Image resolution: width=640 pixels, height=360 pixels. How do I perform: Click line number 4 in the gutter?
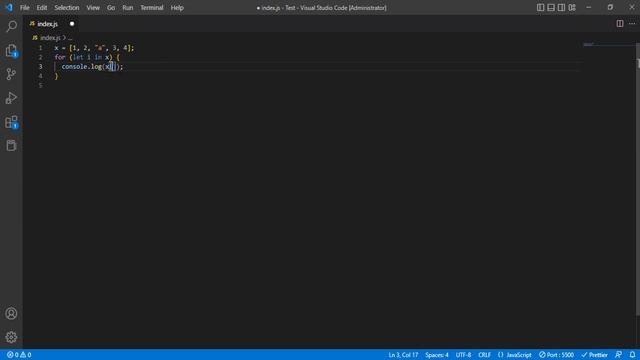(x=40, y=76)
